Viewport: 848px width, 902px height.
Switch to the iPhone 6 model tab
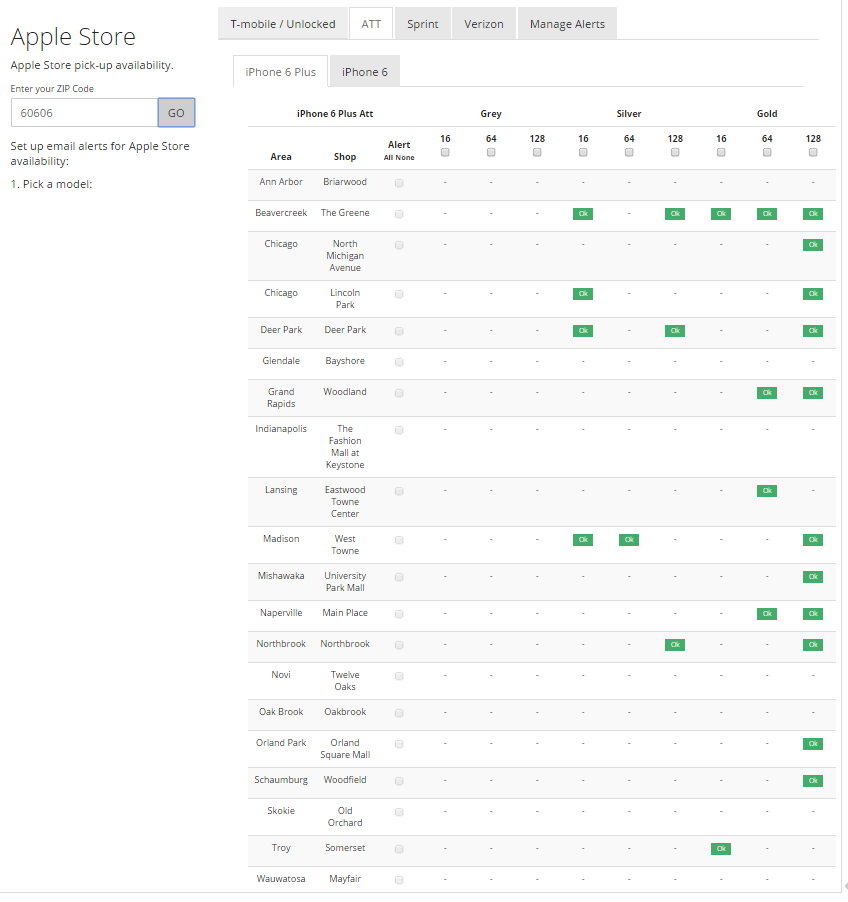365,72
